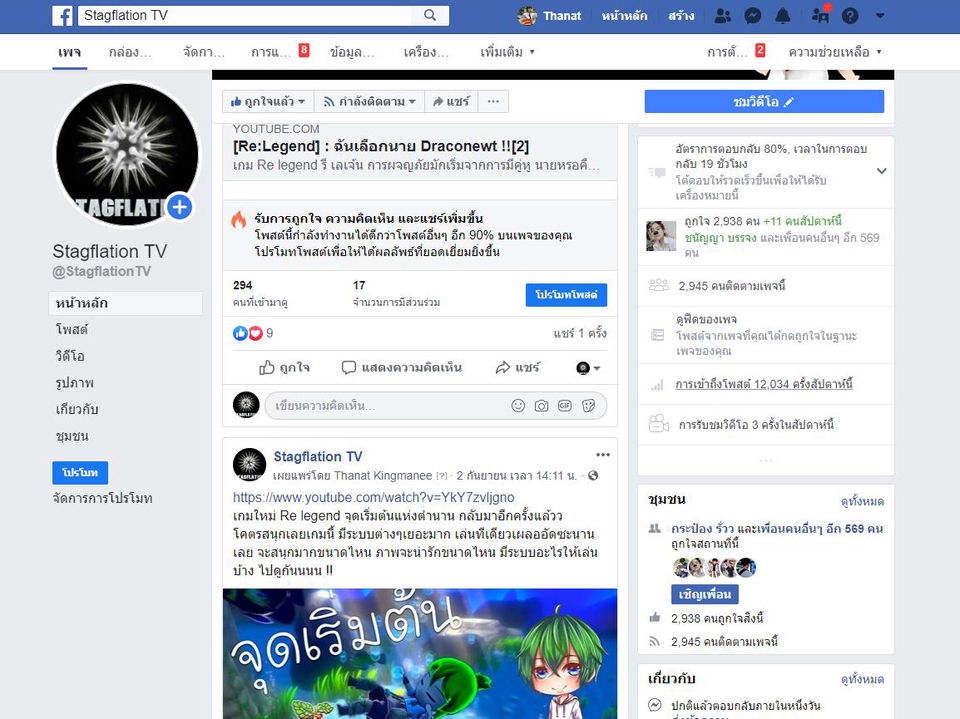Click the comment-as avatar beside comment field
960x719 pixels.
click(246, 405)
